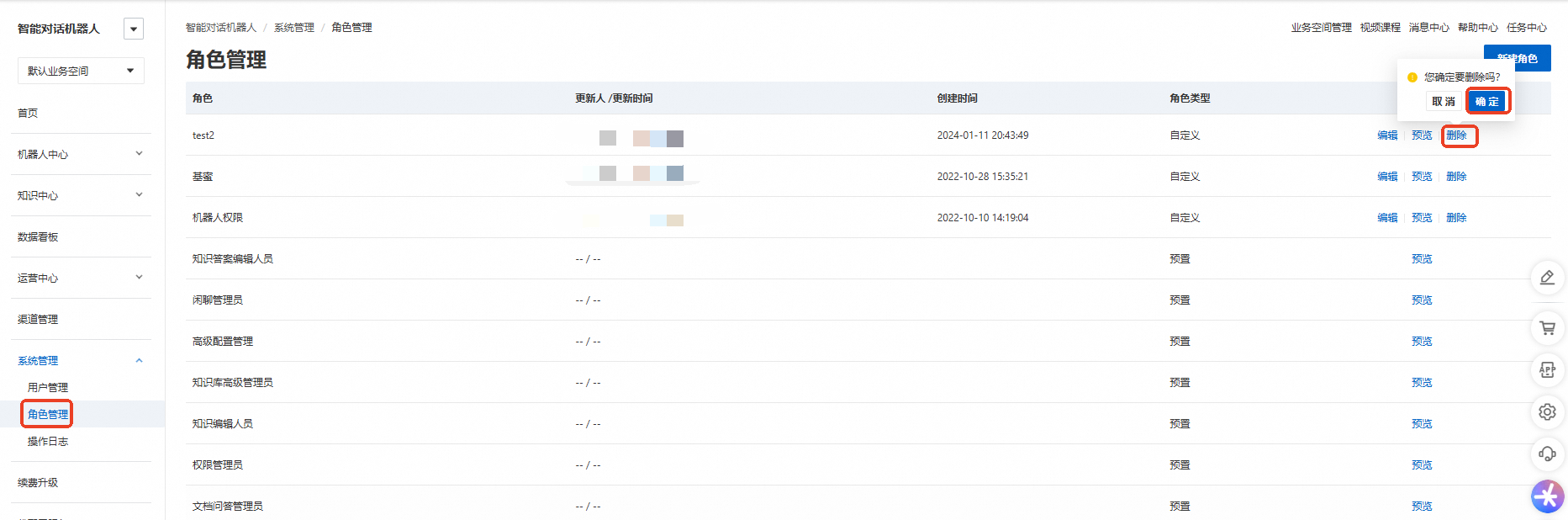
Task: Preview the 高级配置管理 role
Action: click(1422, 342)
